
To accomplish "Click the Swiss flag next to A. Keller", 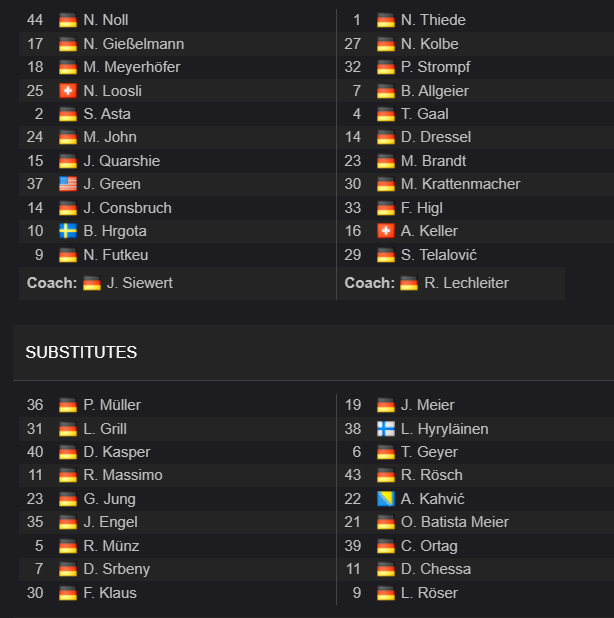I will click(x=385, y=231).
